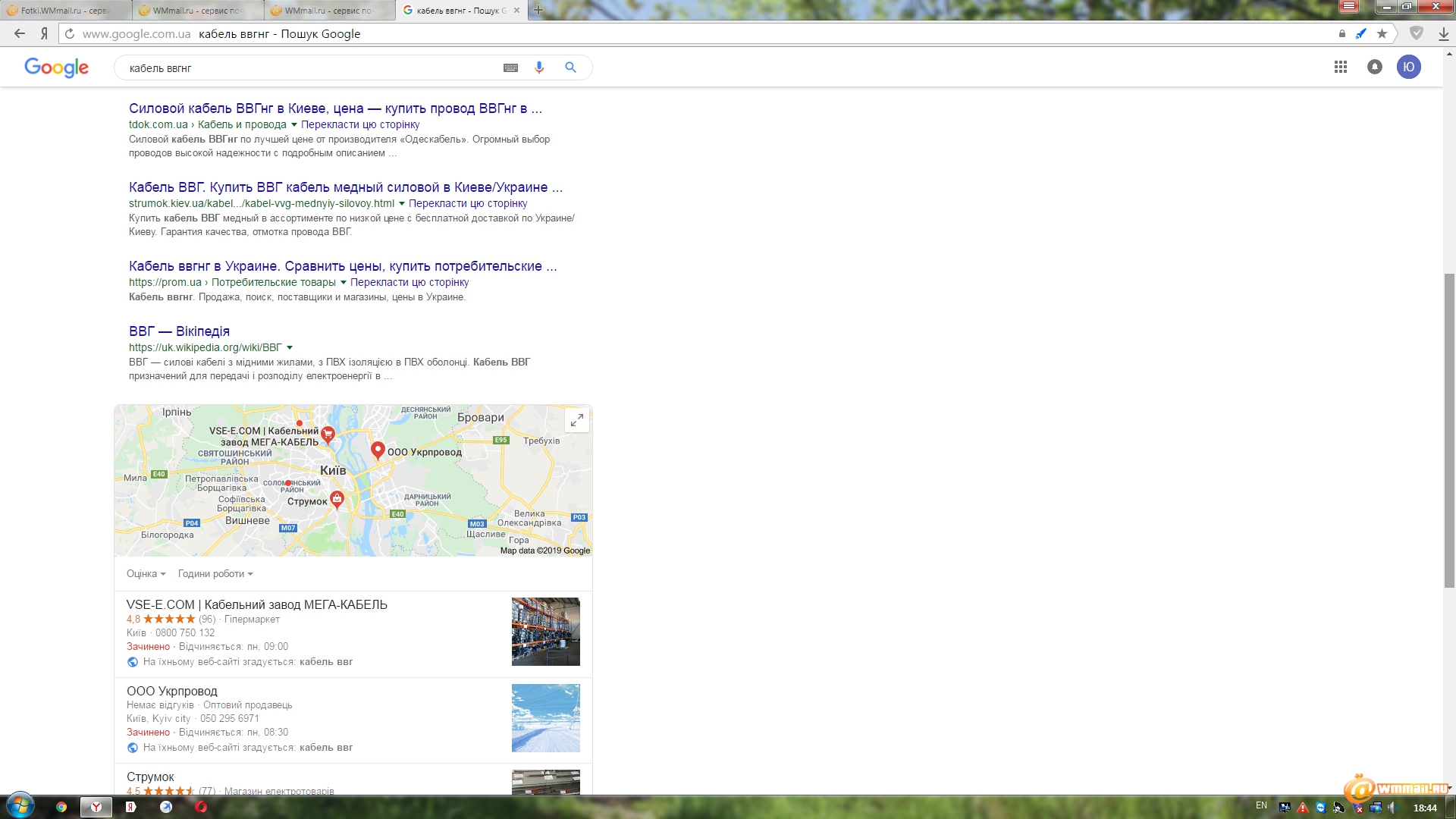
Task: Click the Струмок map pin
Action: [x=337, y=500]
